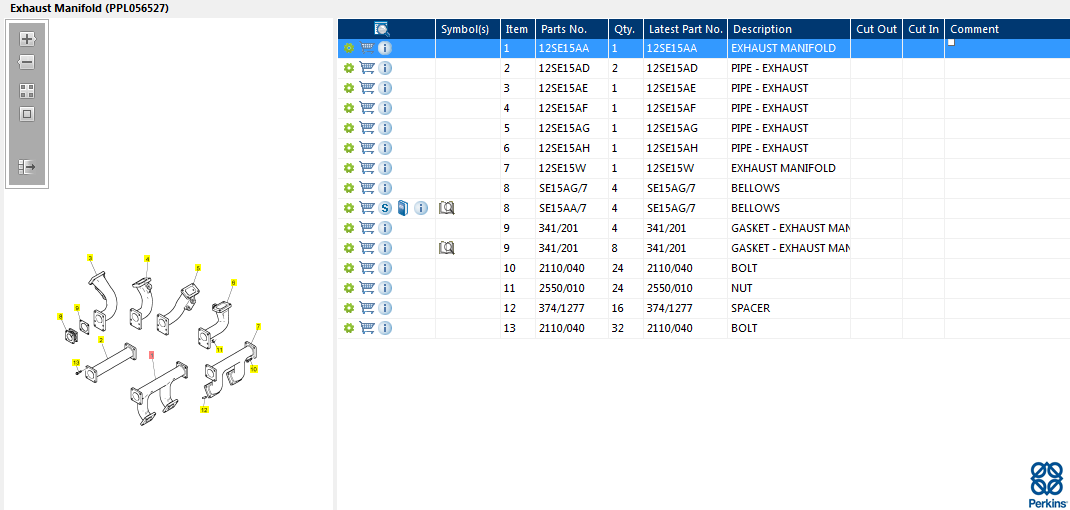Select callout 4 on the diagram
1070x510 pixels.
[147, 259]
